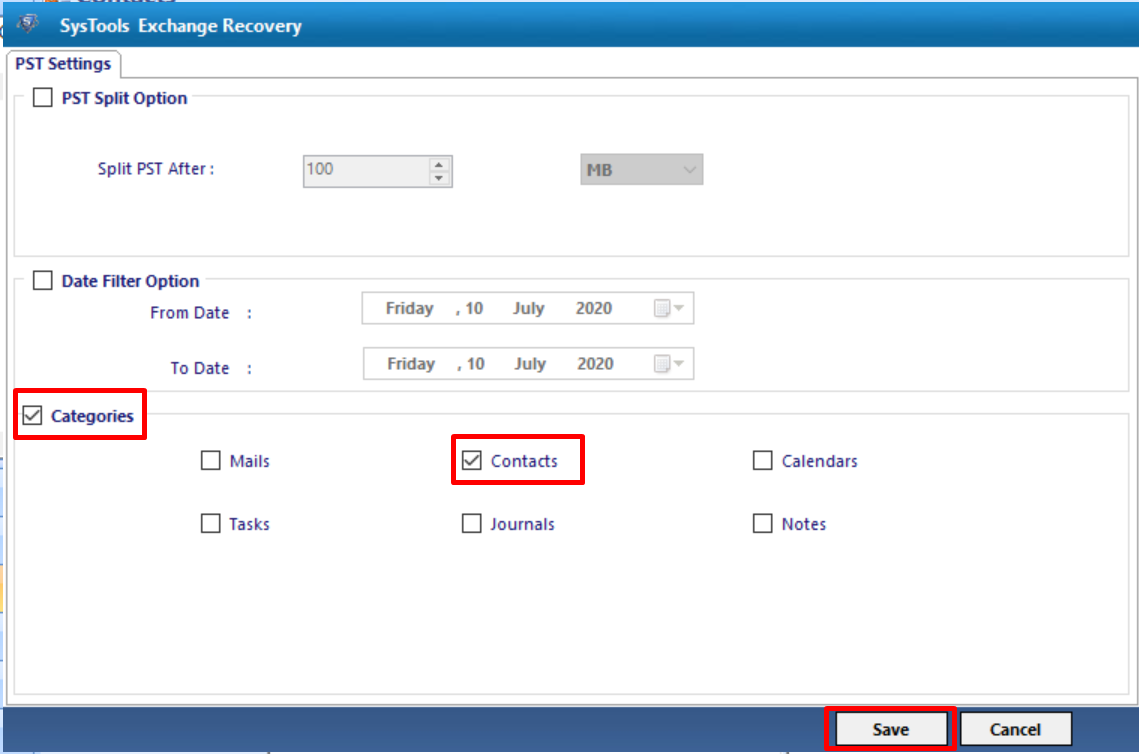Select the day 10 in From Date
Viewport: 1139px width, 754px height.
point(474,308)
